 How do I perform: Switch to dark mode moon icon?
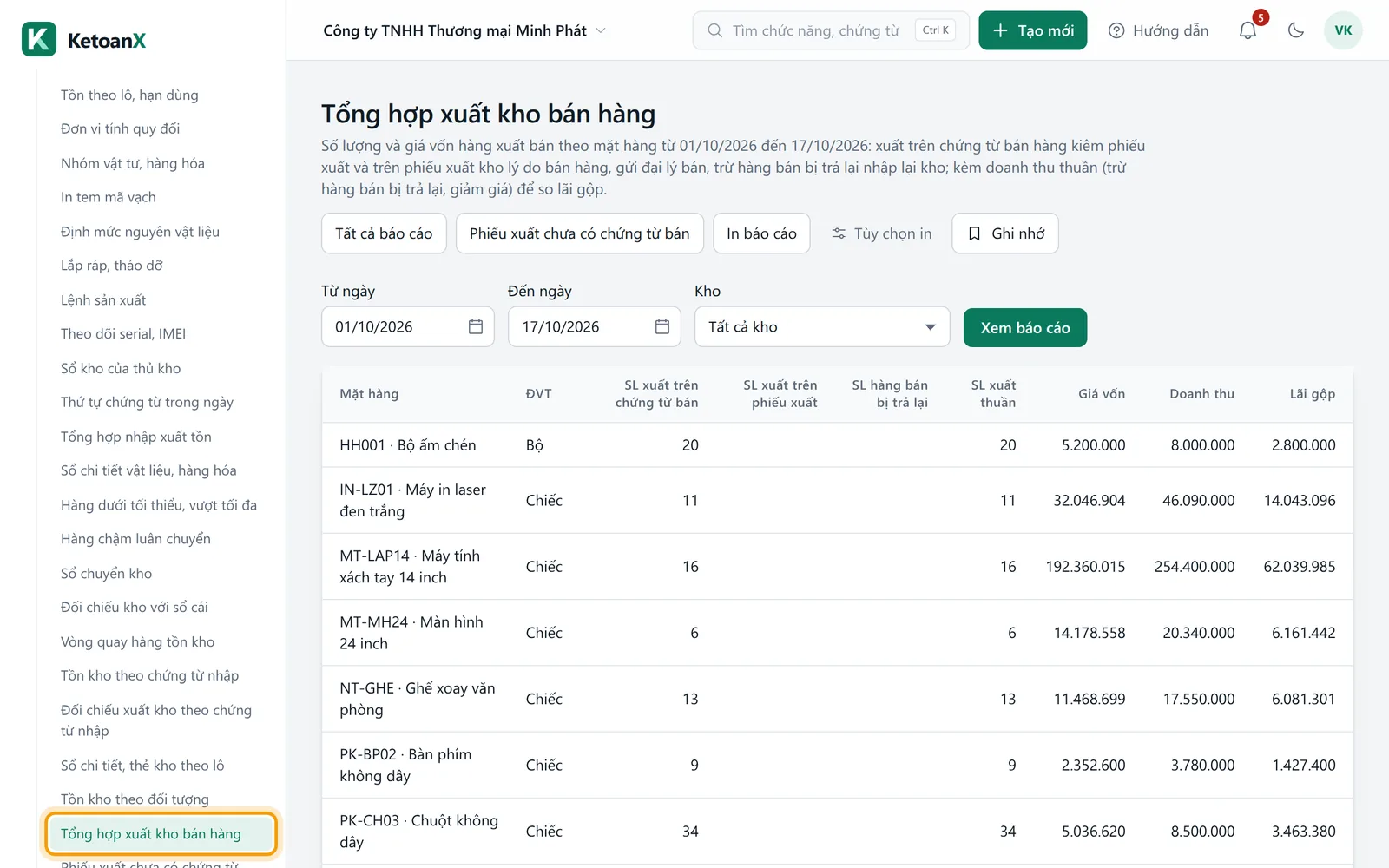1296,30
